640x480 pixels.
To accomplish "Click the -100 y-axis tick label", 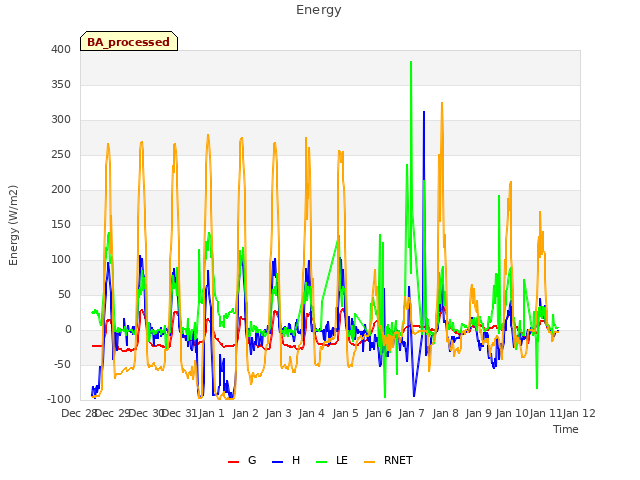I will click(x=59, y=400).
